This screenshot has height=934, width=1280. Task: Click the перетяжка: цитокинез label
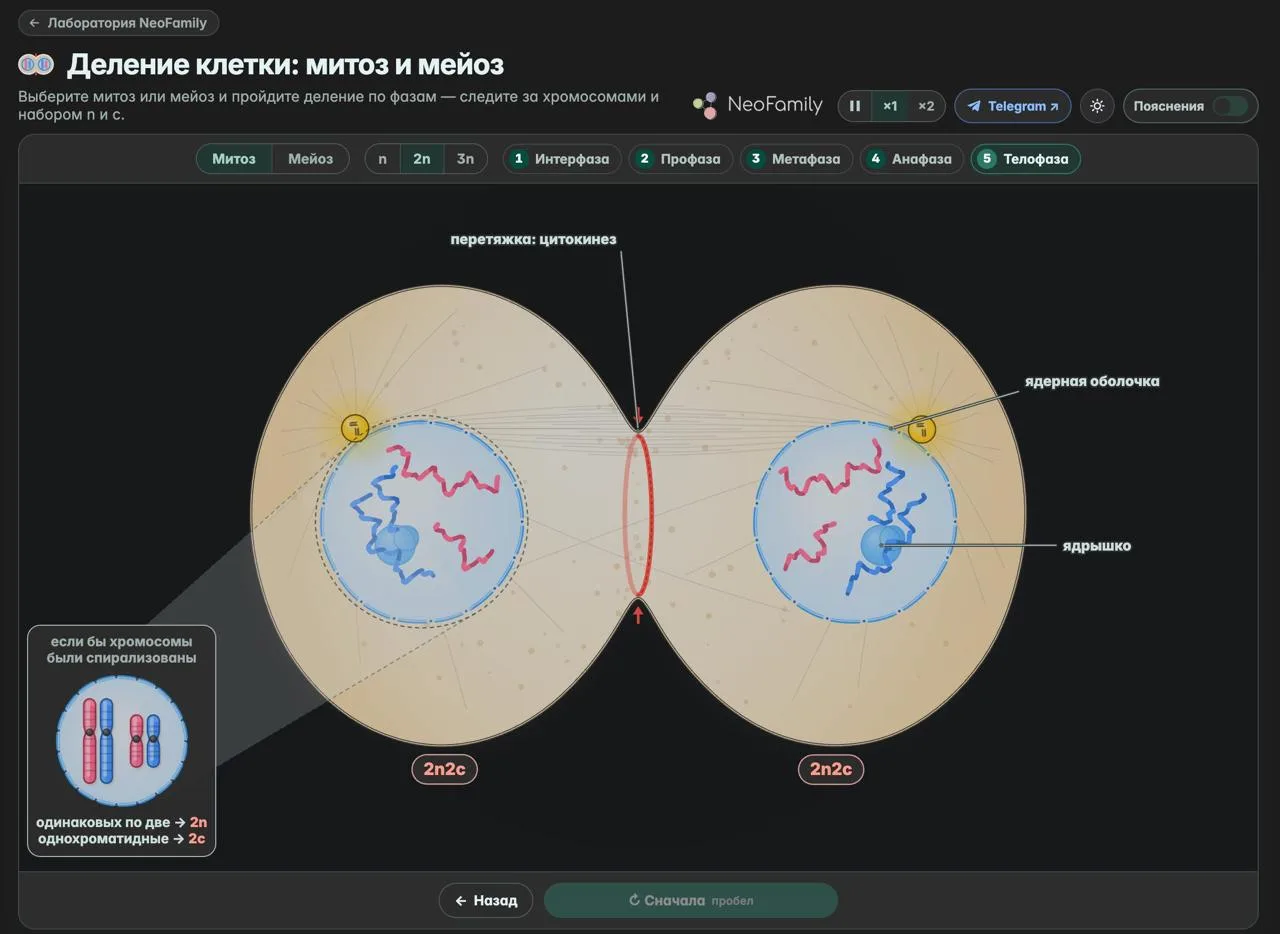[x=533, y=240]
